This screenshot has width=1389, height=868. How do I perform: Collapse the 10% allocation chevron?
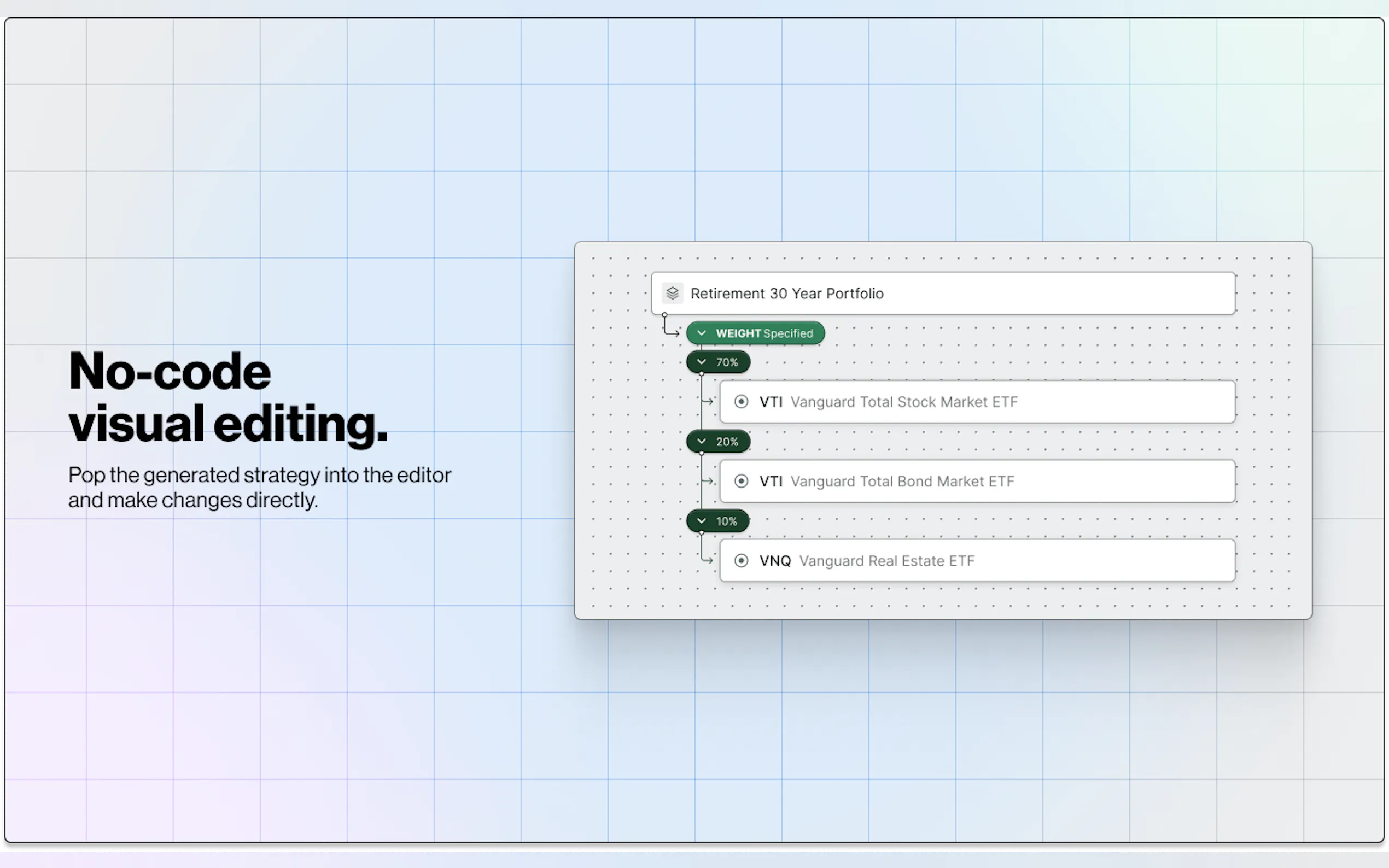701,521
